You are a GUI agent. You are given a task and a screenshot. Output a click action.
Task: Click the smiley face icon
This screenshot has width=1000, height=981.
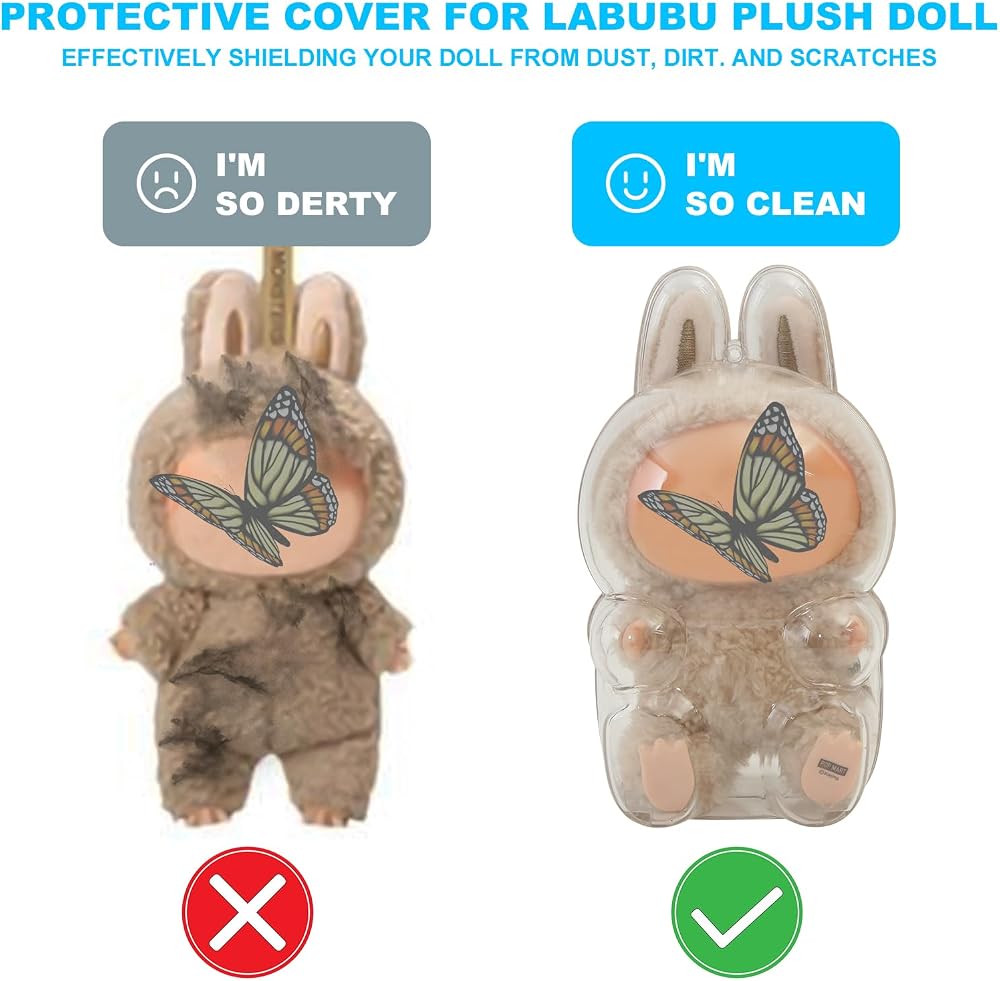(x=635, y=182)
